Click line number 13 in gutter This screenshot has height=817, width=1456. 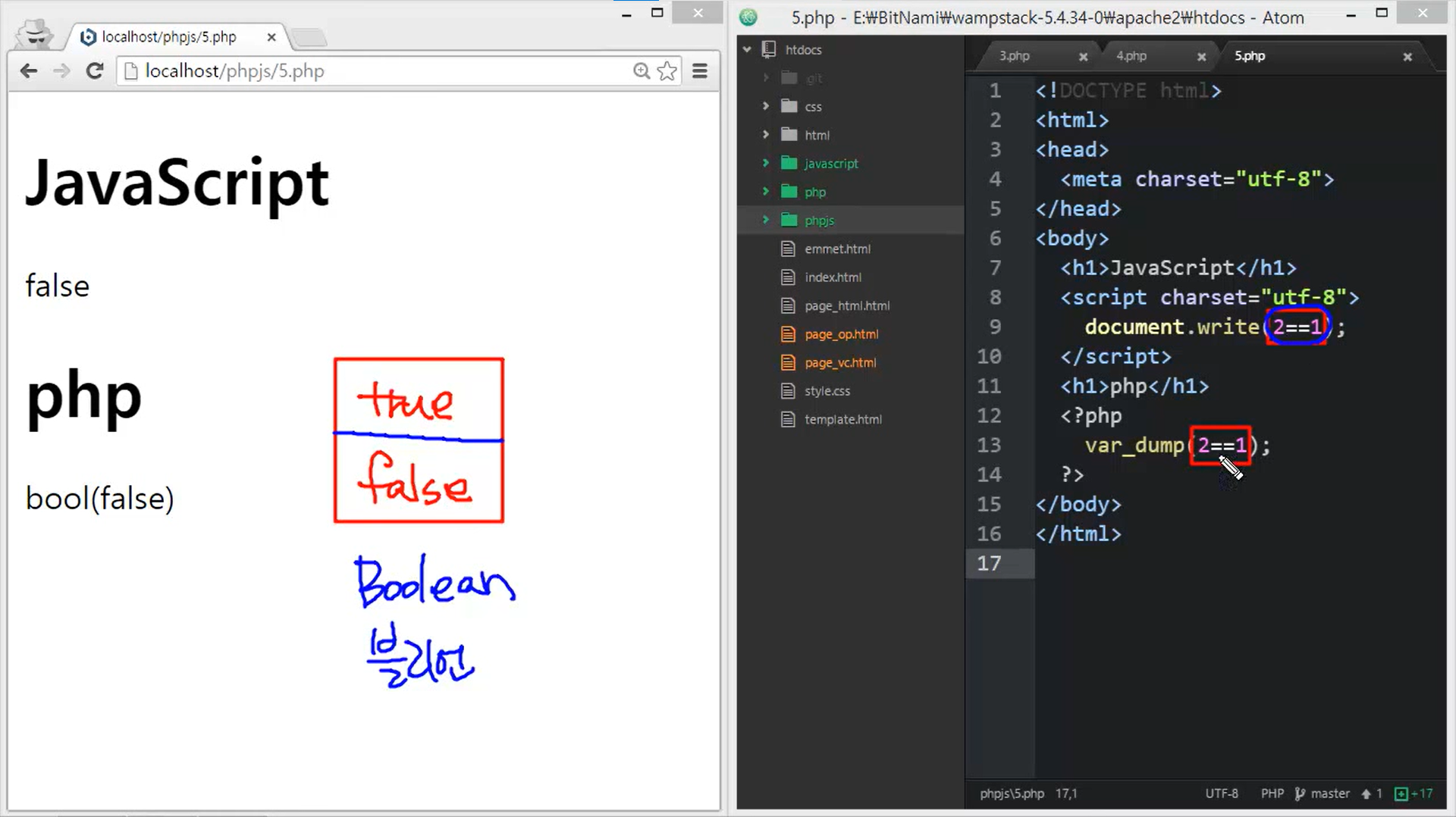pyautogui.click(x=989, y=445)
